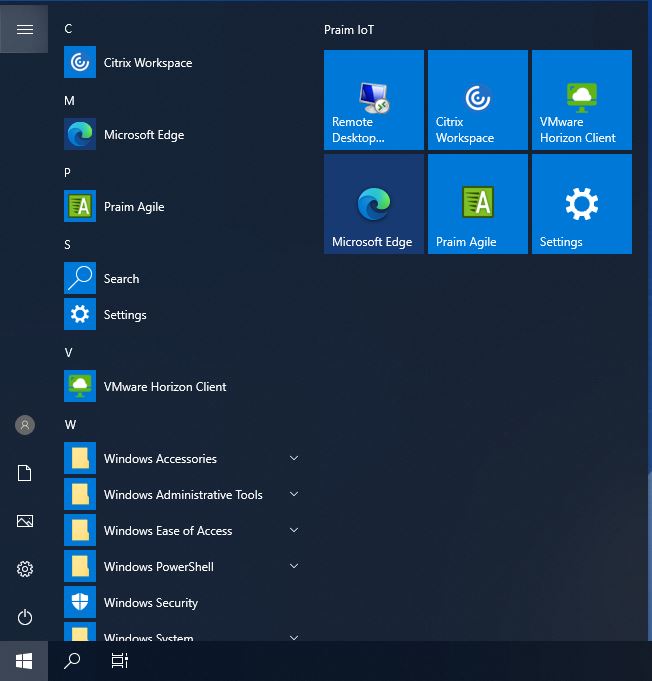
Task: Open the Settings tile
Action: pyautogui.click(x=582, y=204)
